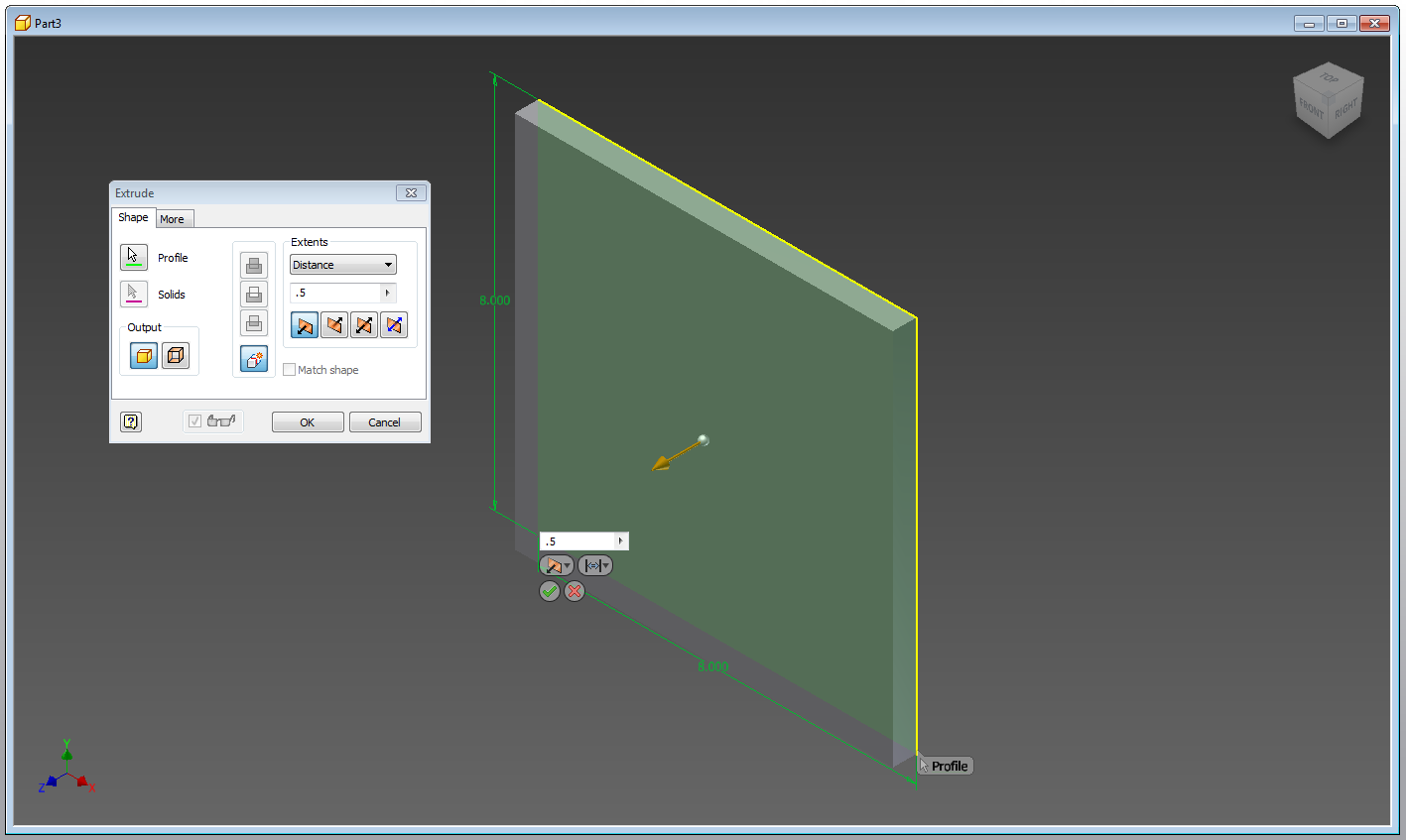Select Solid output type icon
The height and width of the screenshot is (840, 1406).
144,355
